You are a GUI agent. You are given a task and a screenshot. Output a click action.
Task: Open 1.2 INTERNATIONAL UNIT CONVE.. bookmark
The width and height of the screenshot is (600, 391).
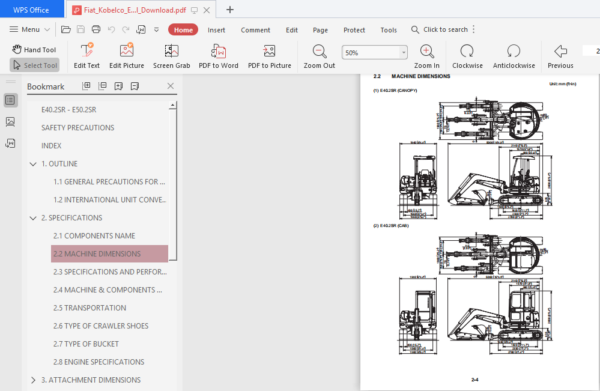point(109,200)
